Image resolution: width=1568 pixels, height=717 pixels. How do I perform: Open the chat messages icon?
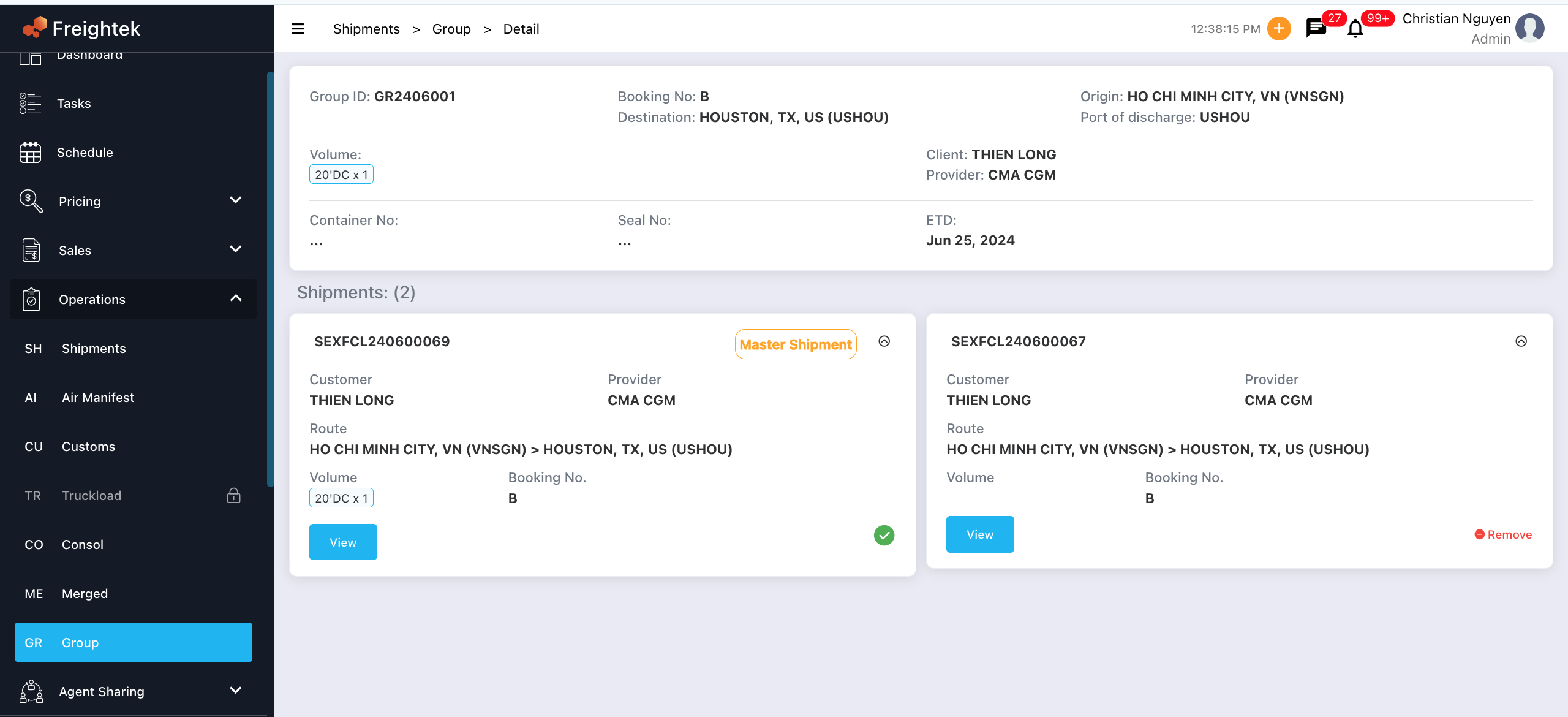[x=1316, y=29]
